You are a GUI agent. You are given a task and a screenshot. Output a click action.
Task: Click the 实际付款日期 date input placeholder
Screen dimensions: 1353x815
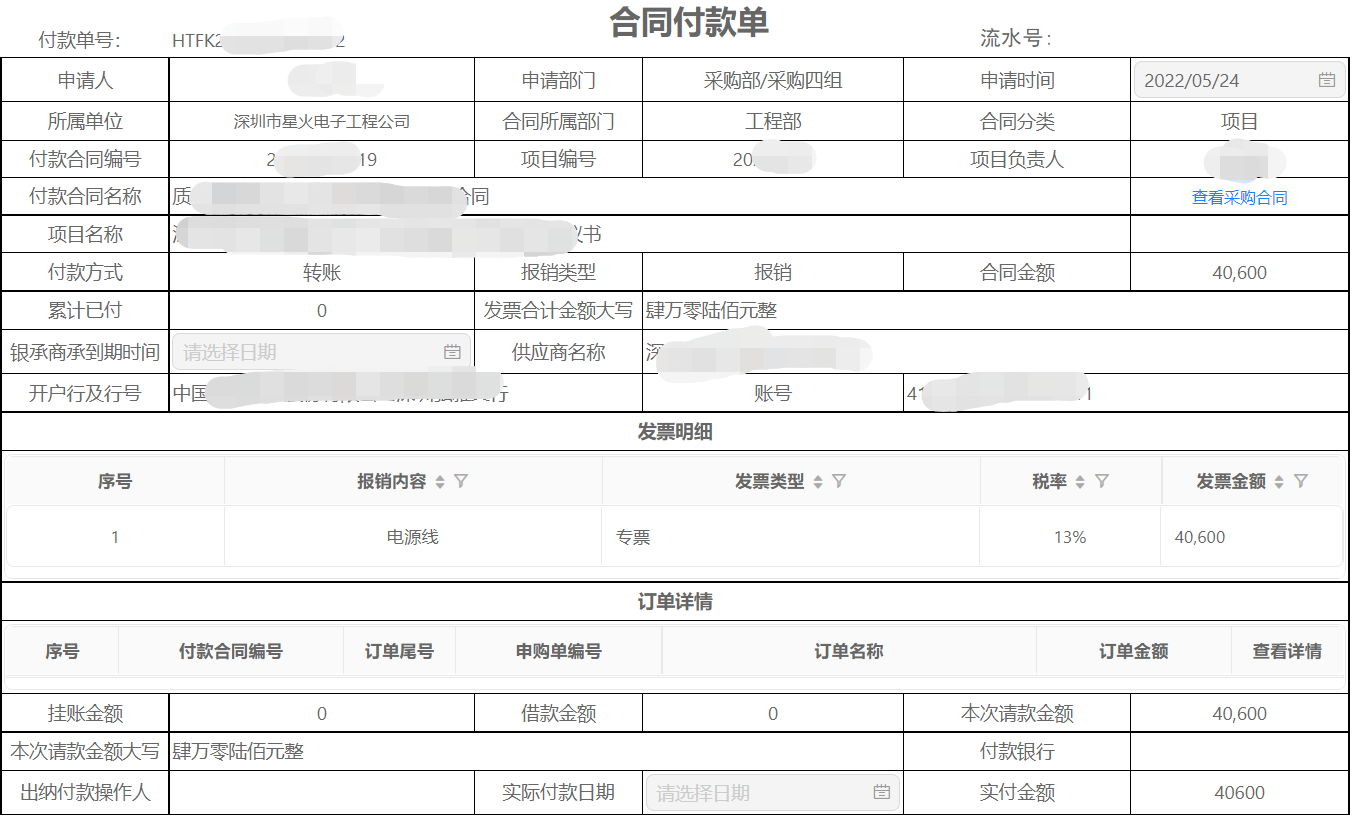coord(773,793)
